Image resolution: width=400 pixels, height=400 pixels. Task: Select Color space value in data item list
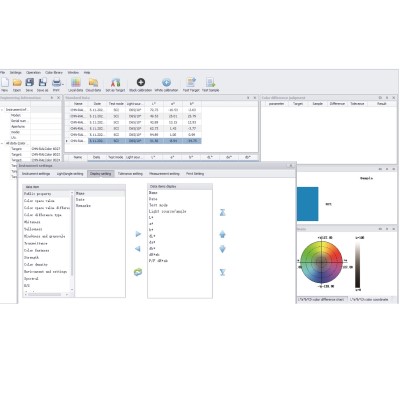(x=39, y=201)
